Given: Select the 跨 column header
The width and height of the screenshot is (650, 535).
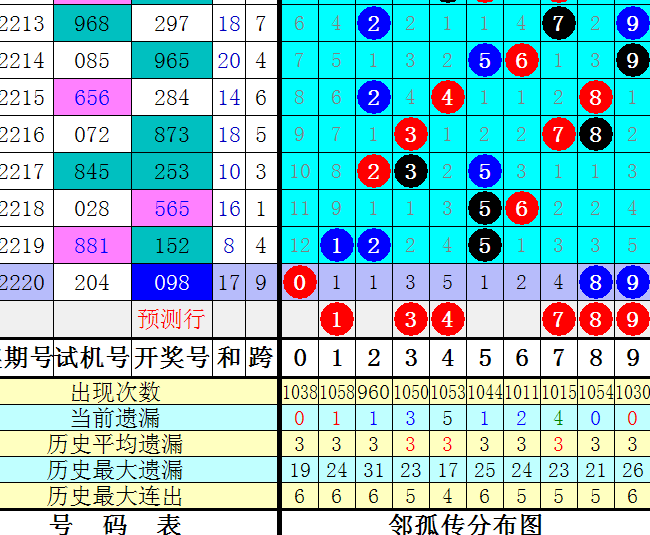Looking at the screenshot, I should click(261, 358).
